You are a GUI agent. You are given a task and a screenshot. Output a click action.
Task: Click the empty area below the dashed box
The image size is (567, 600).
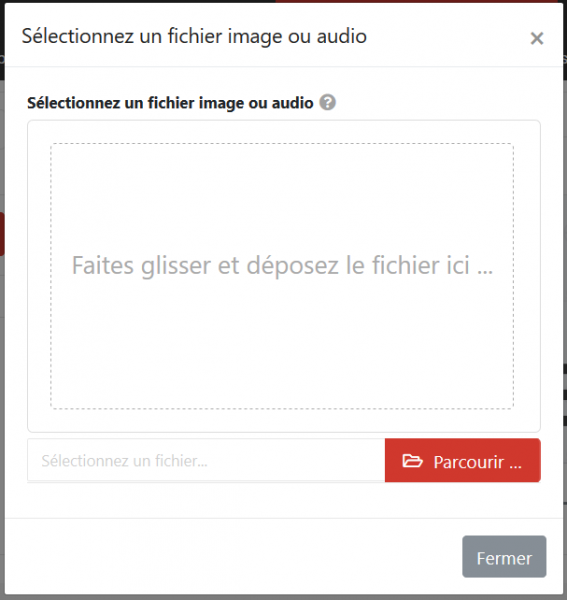click(284, 421)
